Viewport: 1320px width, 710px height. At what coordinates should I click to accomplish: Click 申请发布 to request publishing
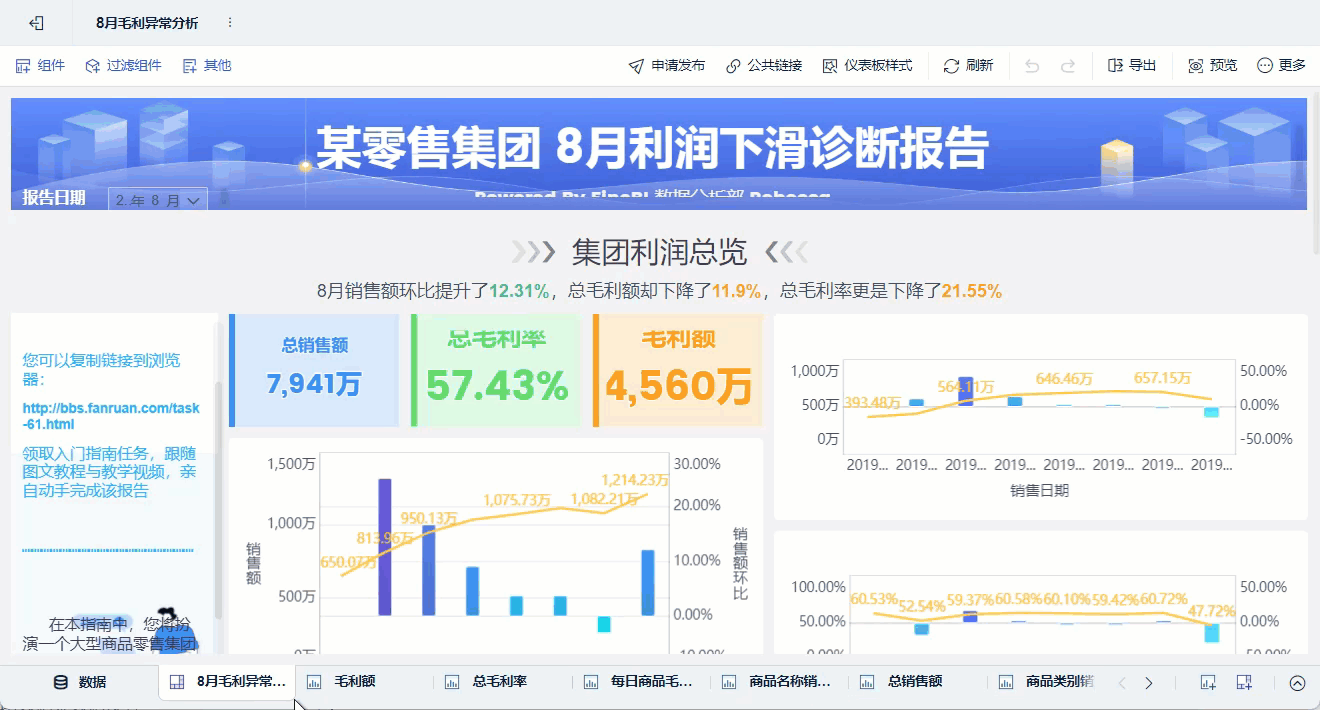coord(667,65)
